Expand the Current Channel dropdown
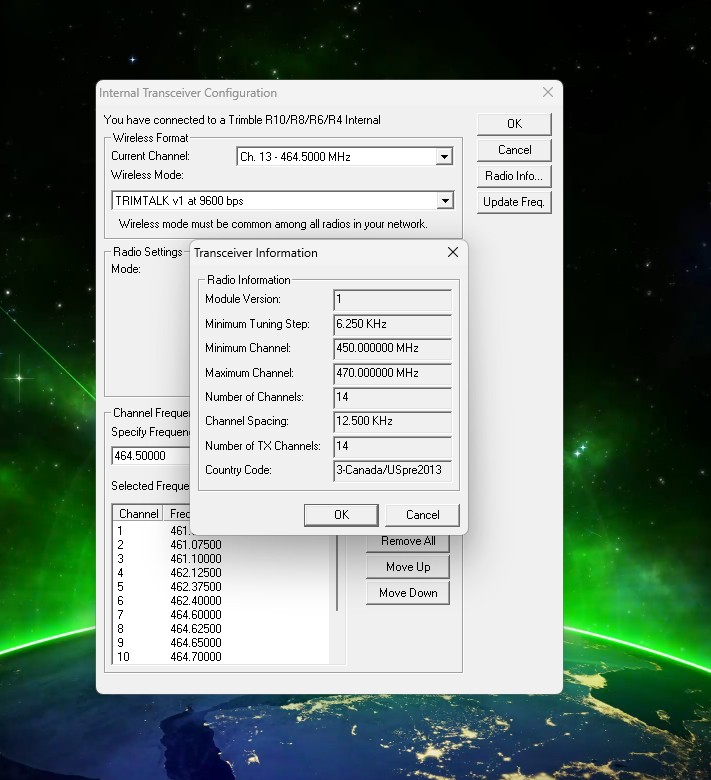 pos(444,157)
